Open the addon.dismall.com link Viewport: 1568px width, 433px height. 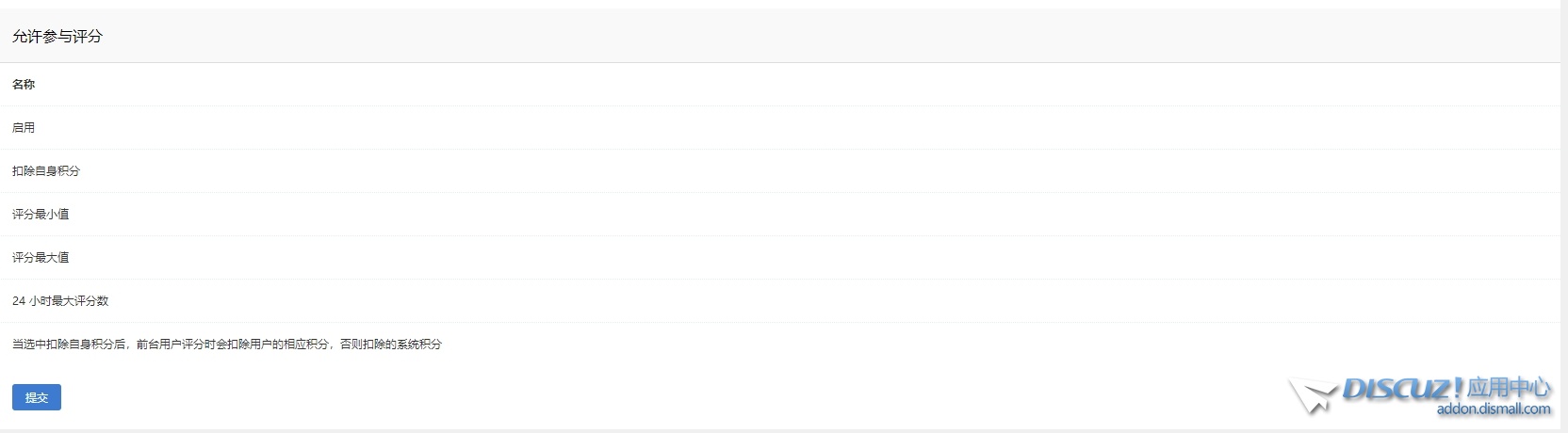click(1494, 409)
